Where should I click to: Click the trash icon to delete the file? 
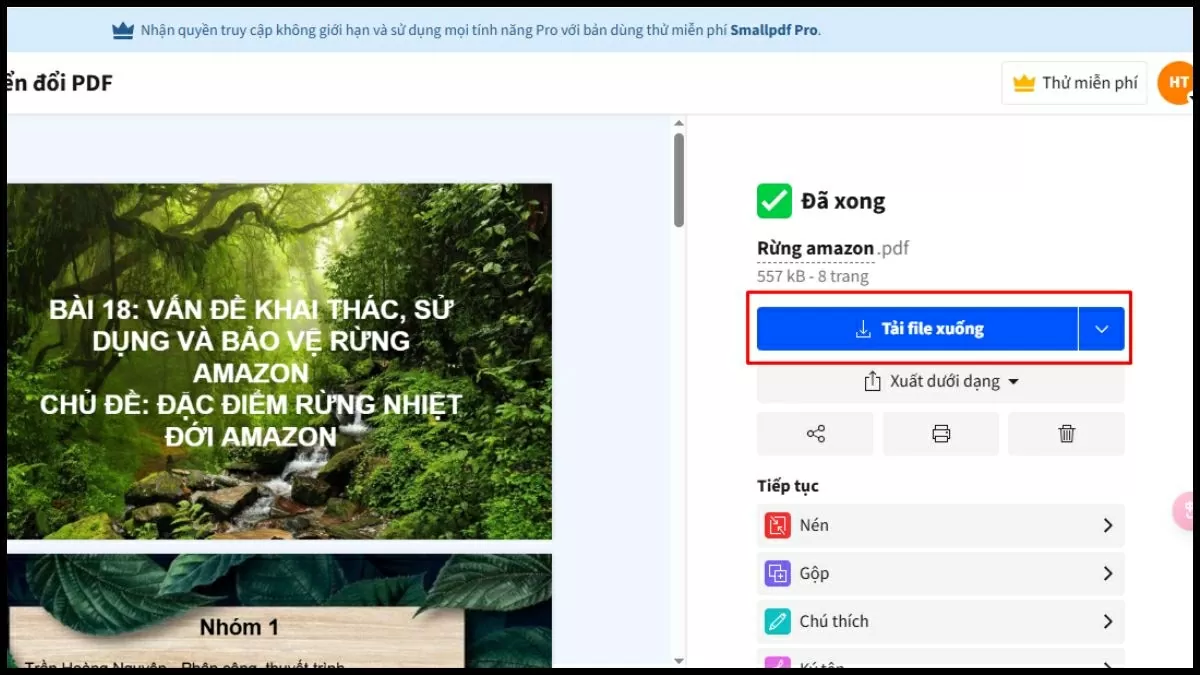[1066, 433]
